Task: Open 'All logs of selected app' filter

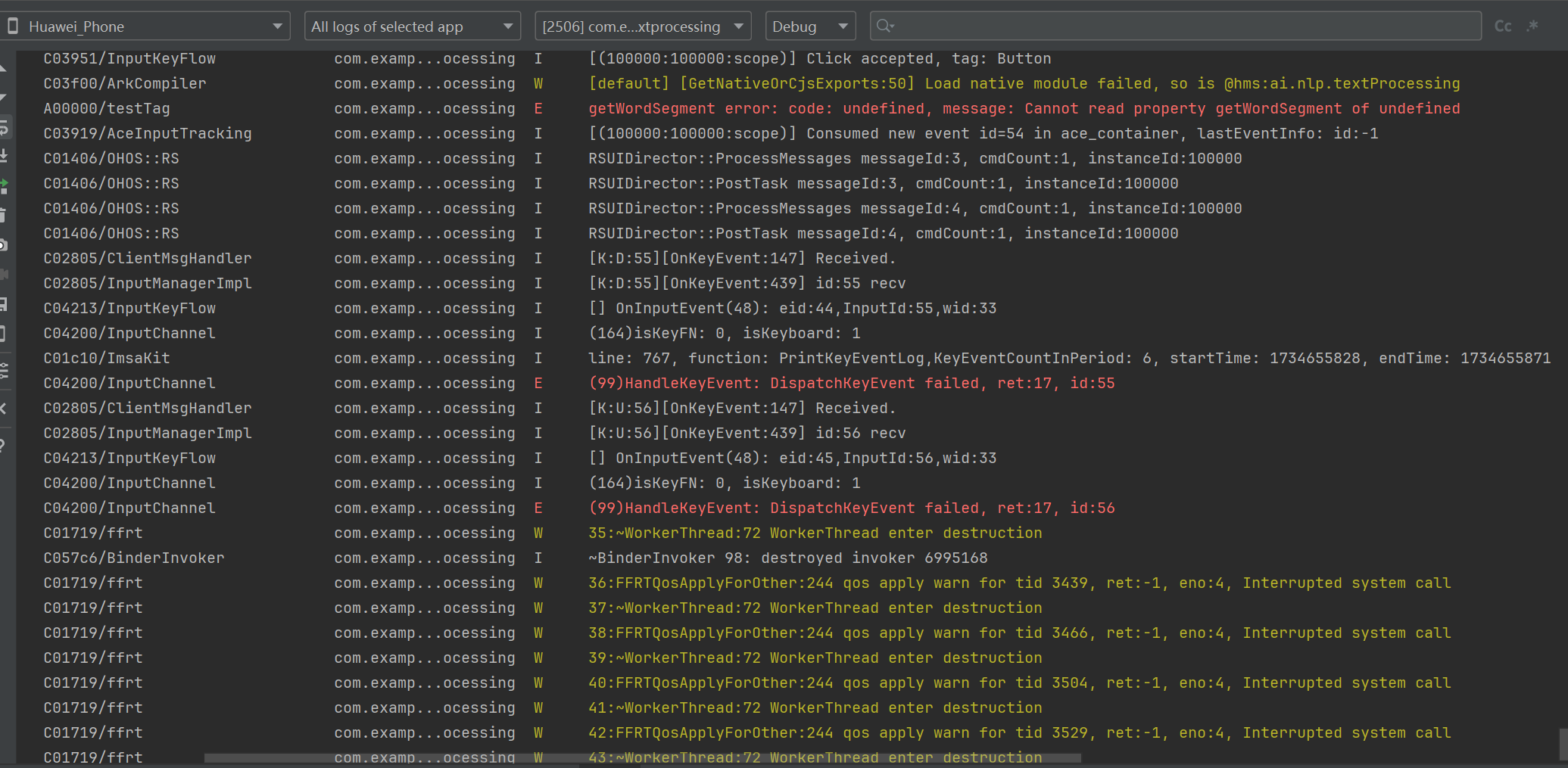Action: 411,26
